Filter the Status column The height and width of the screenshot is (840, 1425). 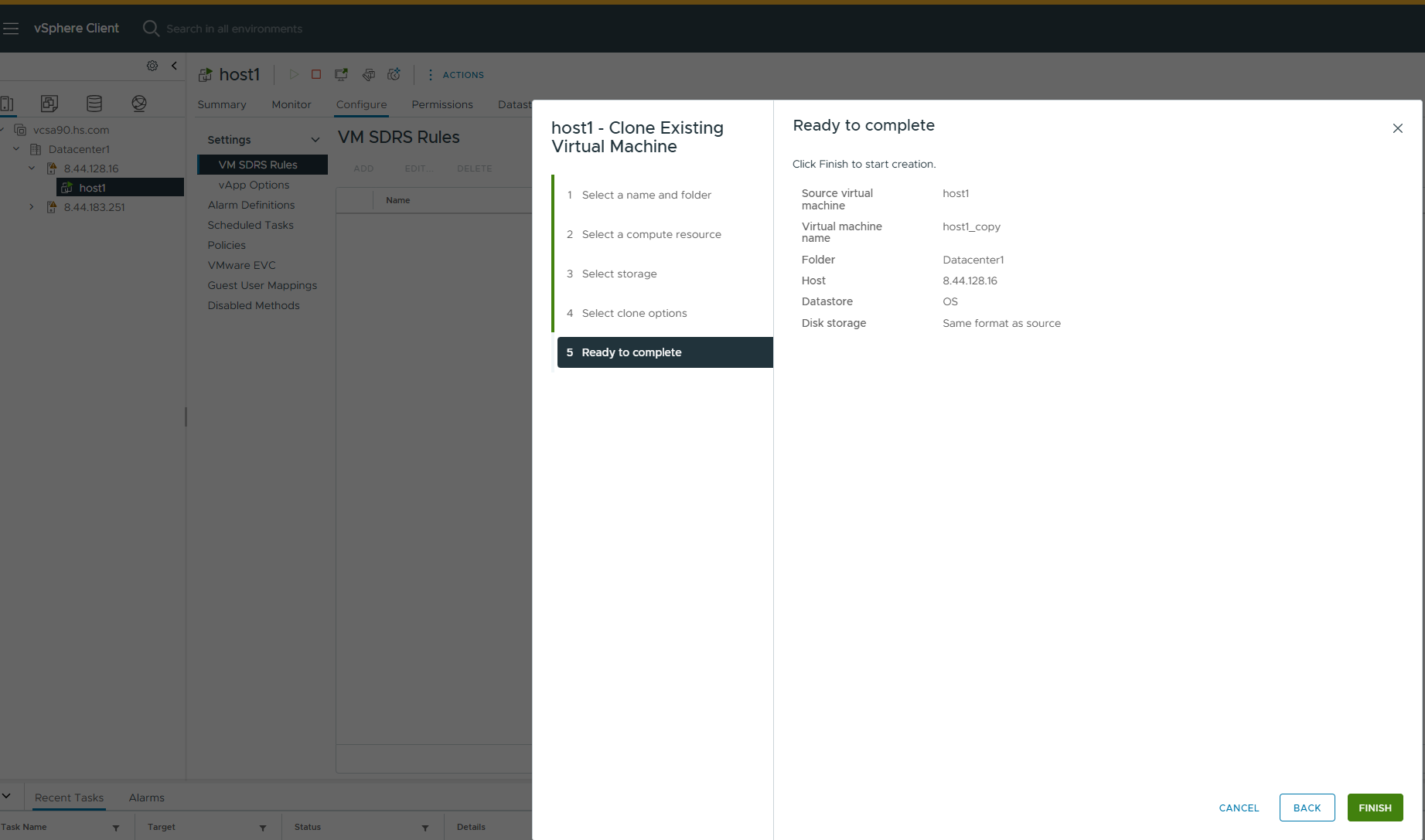(425, 828)
